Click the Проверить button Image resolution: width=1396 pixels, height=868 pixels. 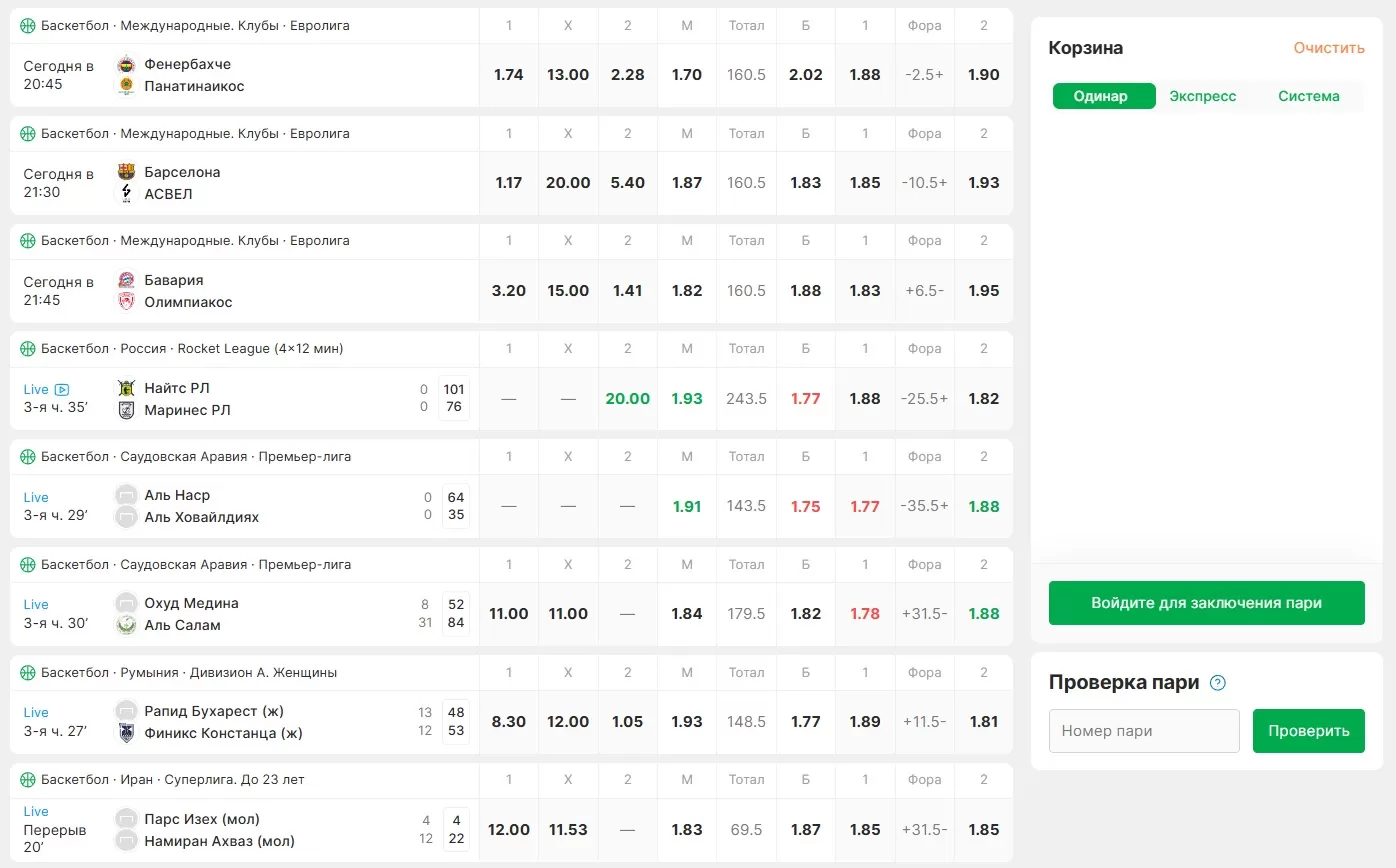(1308, 731)
